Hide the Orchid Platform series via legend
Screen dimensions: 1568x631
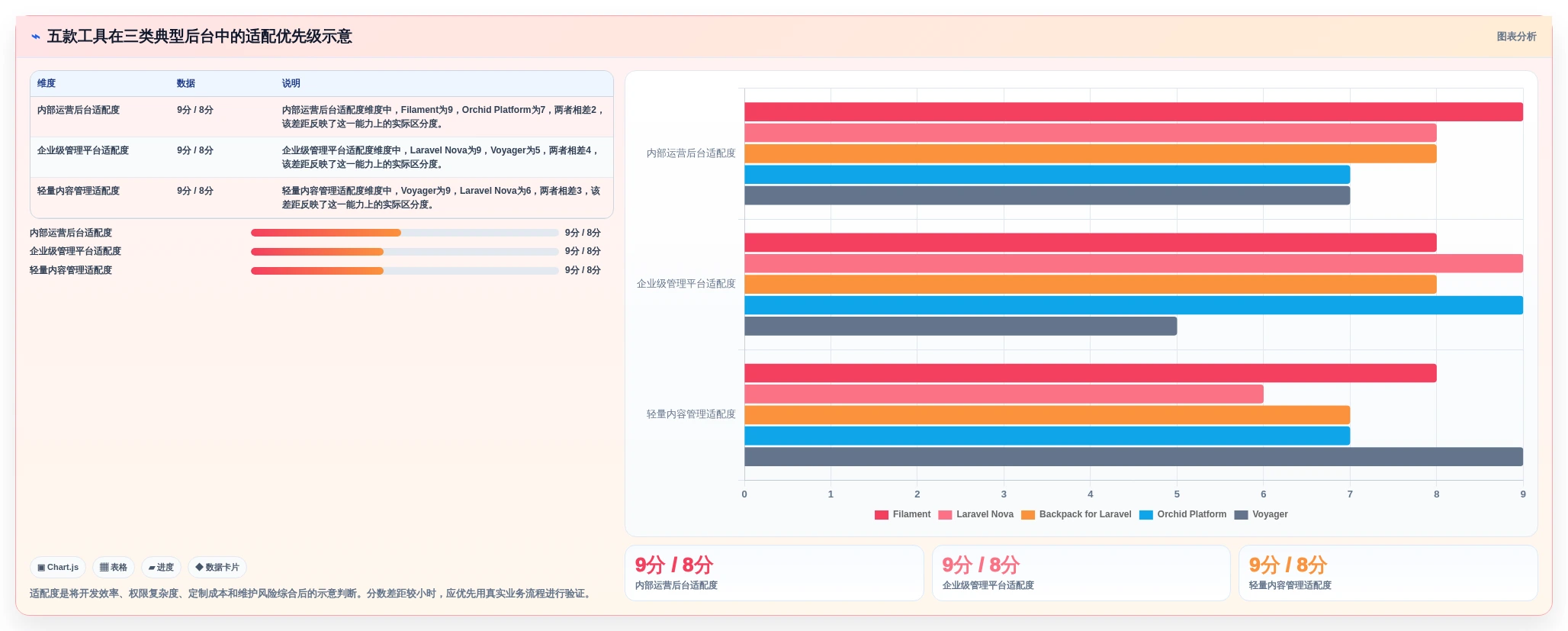point(1183,514)
